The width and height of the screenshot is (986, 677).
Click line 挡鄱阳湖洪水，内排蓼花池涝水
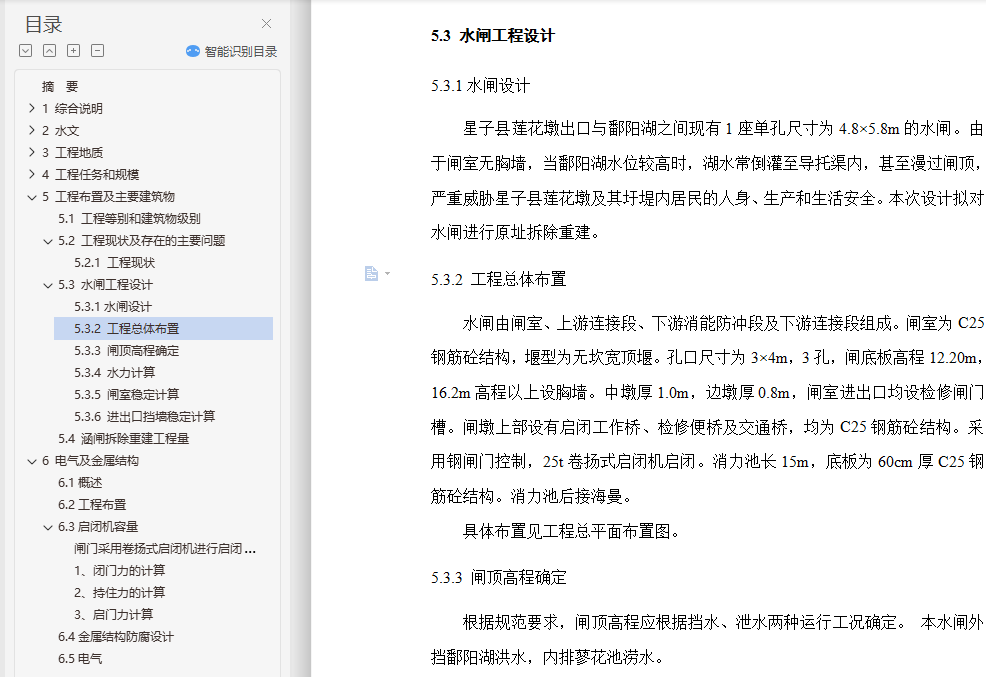coord(547,658)
